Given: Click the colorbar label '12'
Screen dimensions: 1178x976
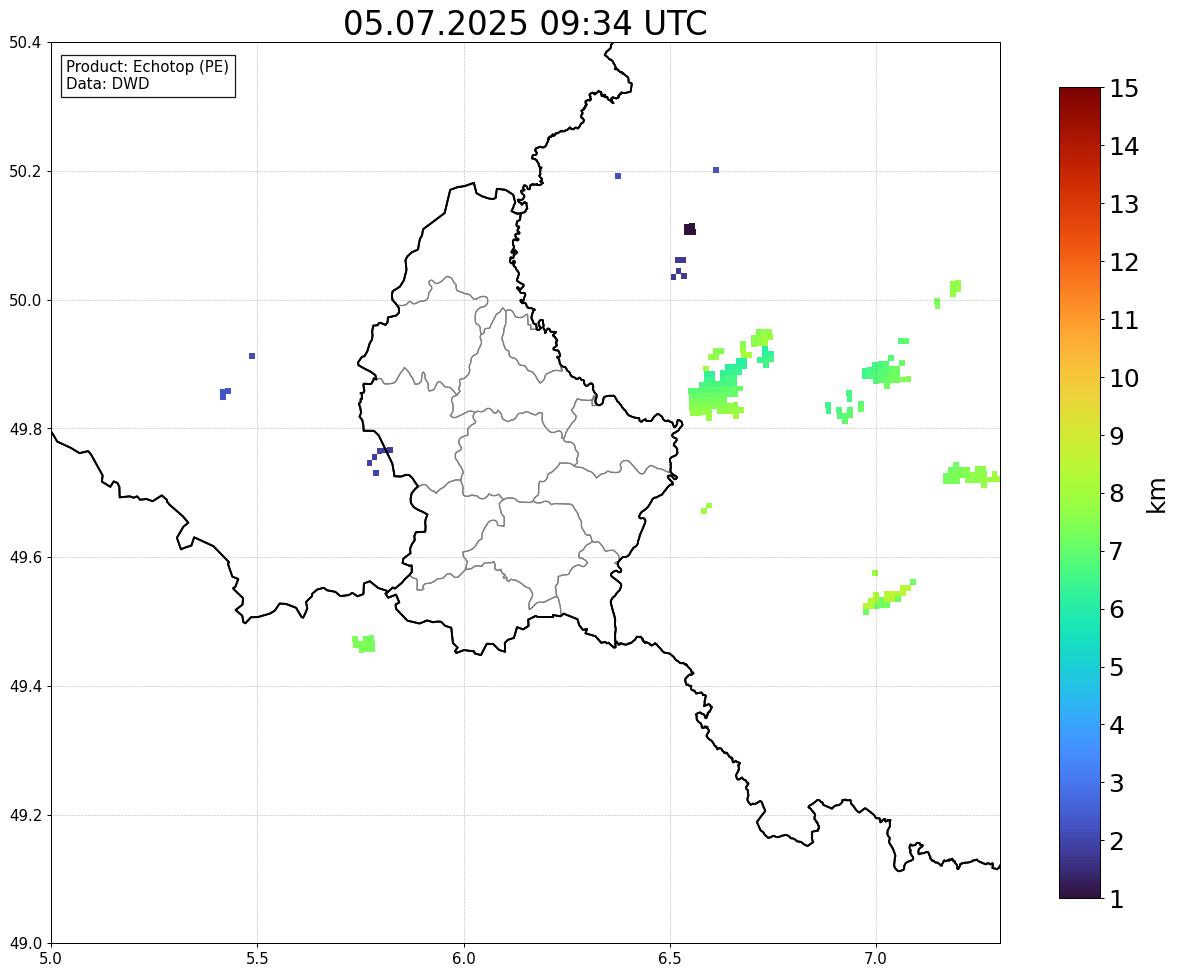Looking at the screenshot, I should click(1124, 262).
